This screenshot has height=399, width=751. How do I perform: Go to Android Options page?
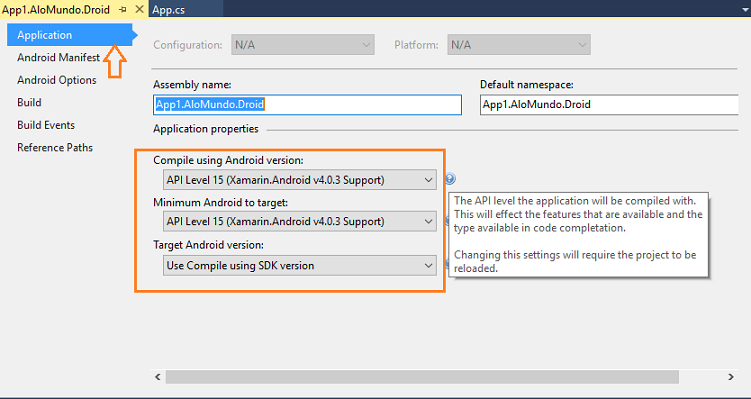coord(57,80)
